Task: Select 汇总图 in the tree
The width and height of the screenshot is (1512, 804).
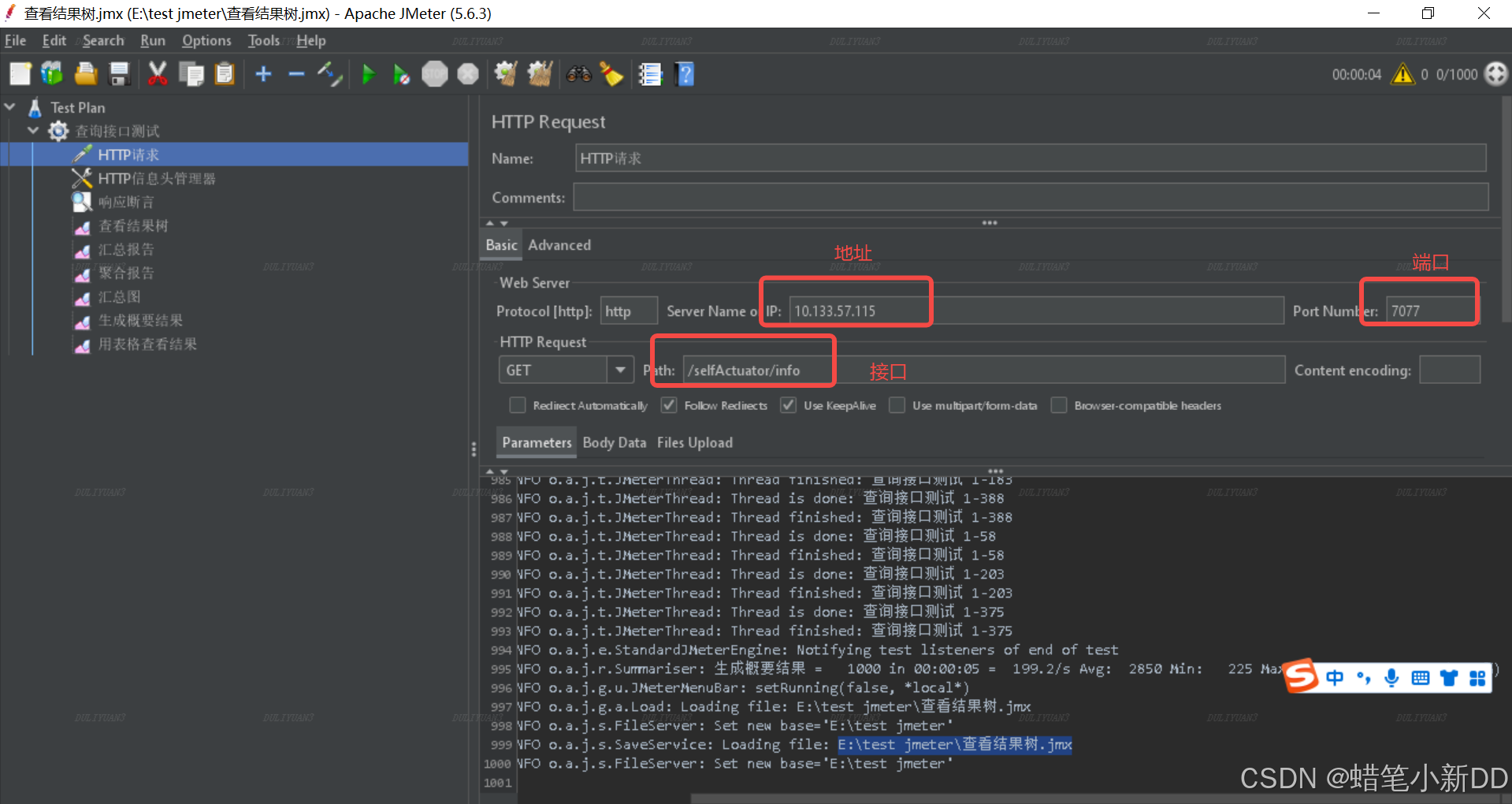Action: (119, 297)
